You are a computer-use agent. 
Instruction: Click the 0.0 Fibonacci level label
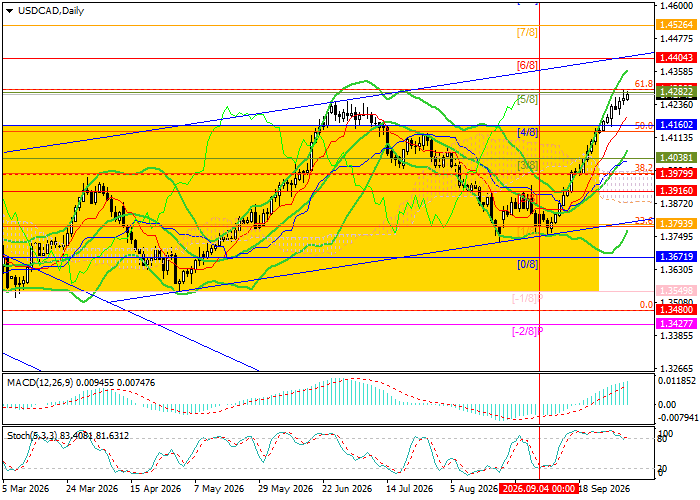click(646, 304)
